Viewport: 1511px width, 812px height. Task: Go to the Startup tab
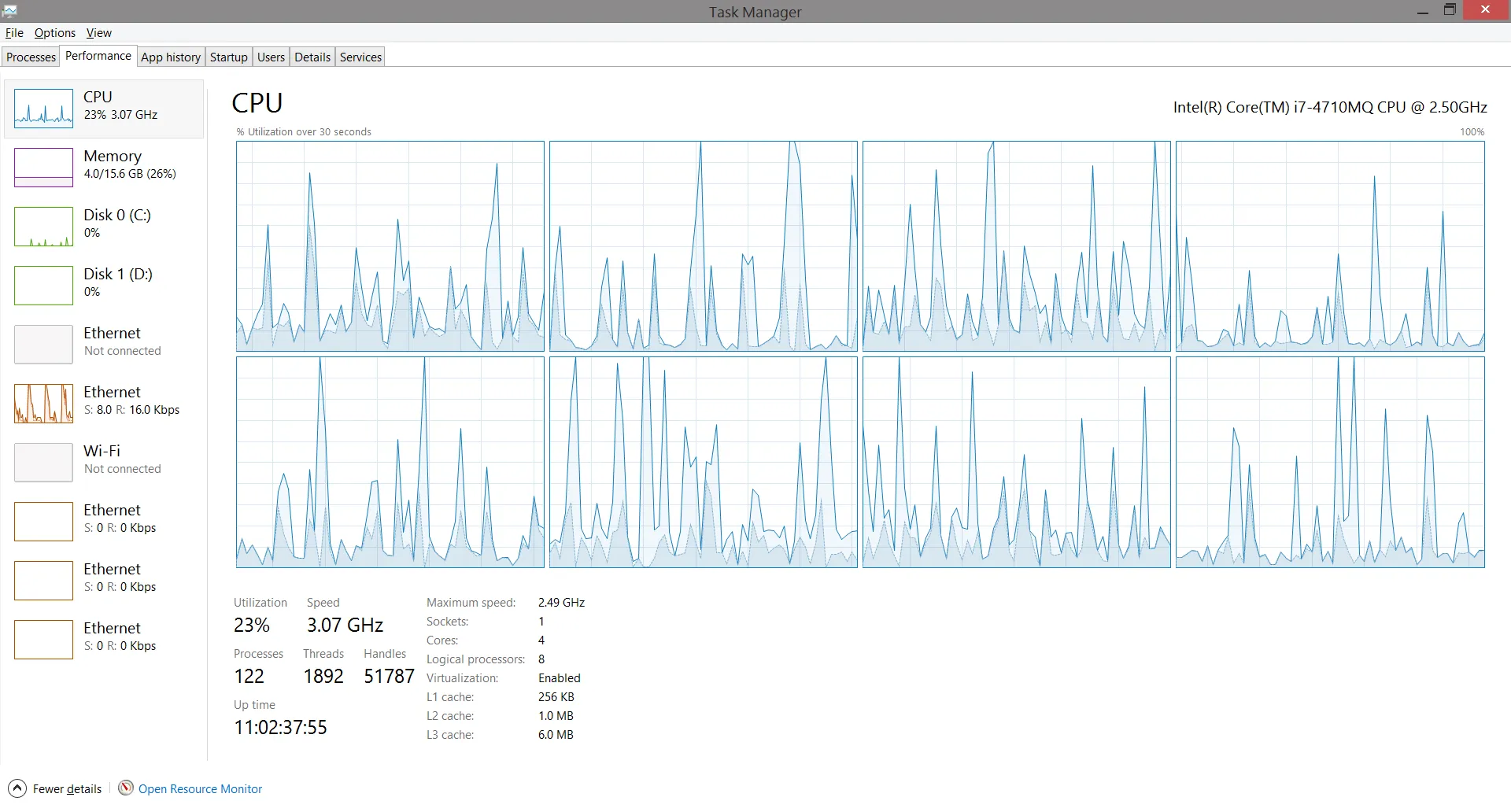[x=229, y=57]
